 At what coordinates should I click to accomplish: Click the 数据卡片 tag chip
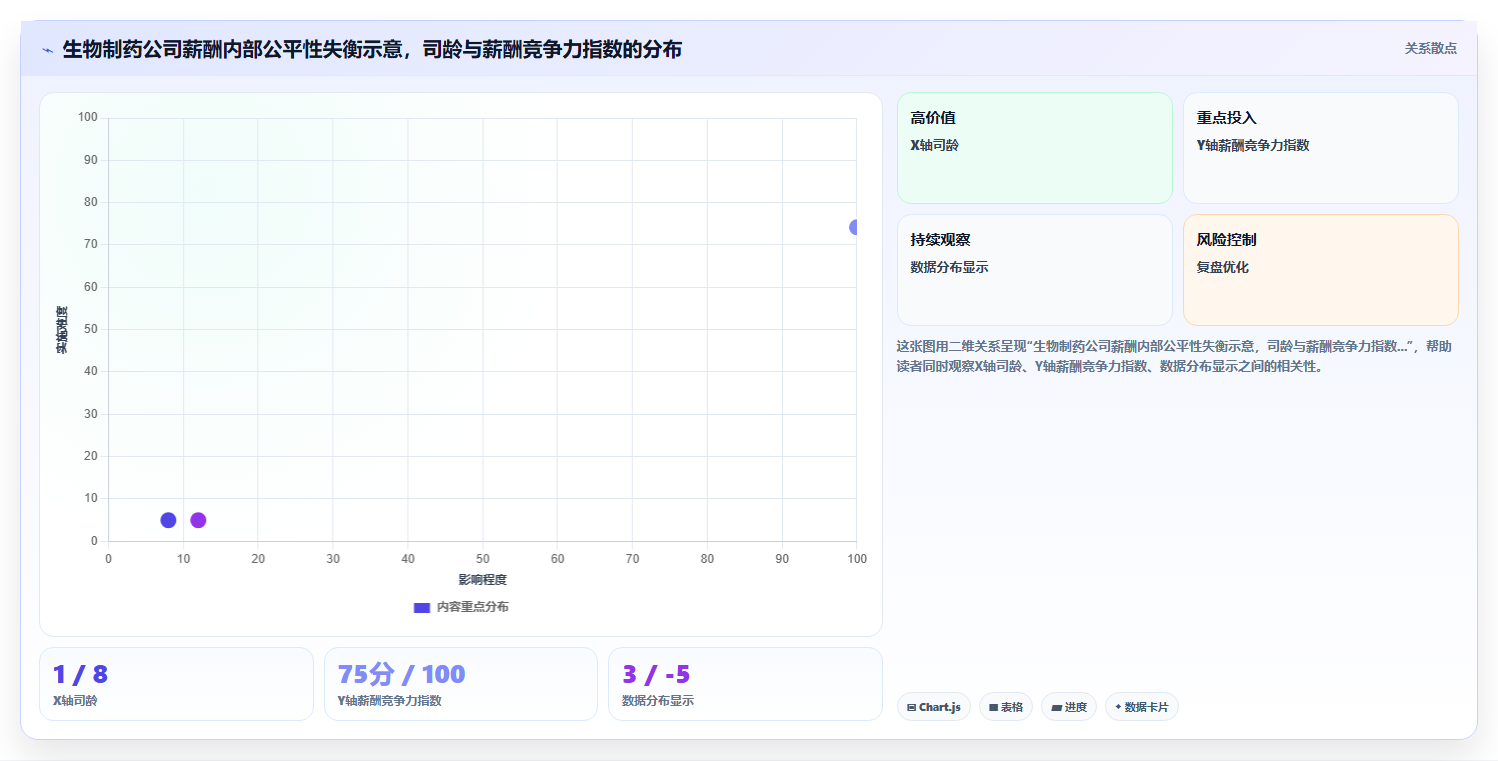tap(1141, 707)
